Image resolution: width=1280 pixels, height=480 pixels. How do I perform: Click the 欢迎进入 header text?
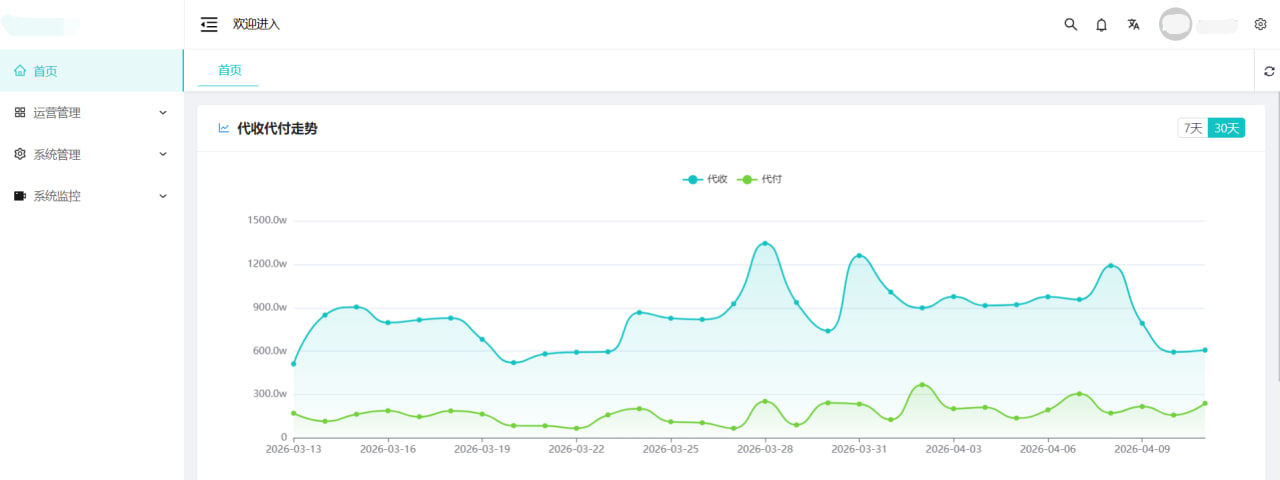click(x=256, y=24)
